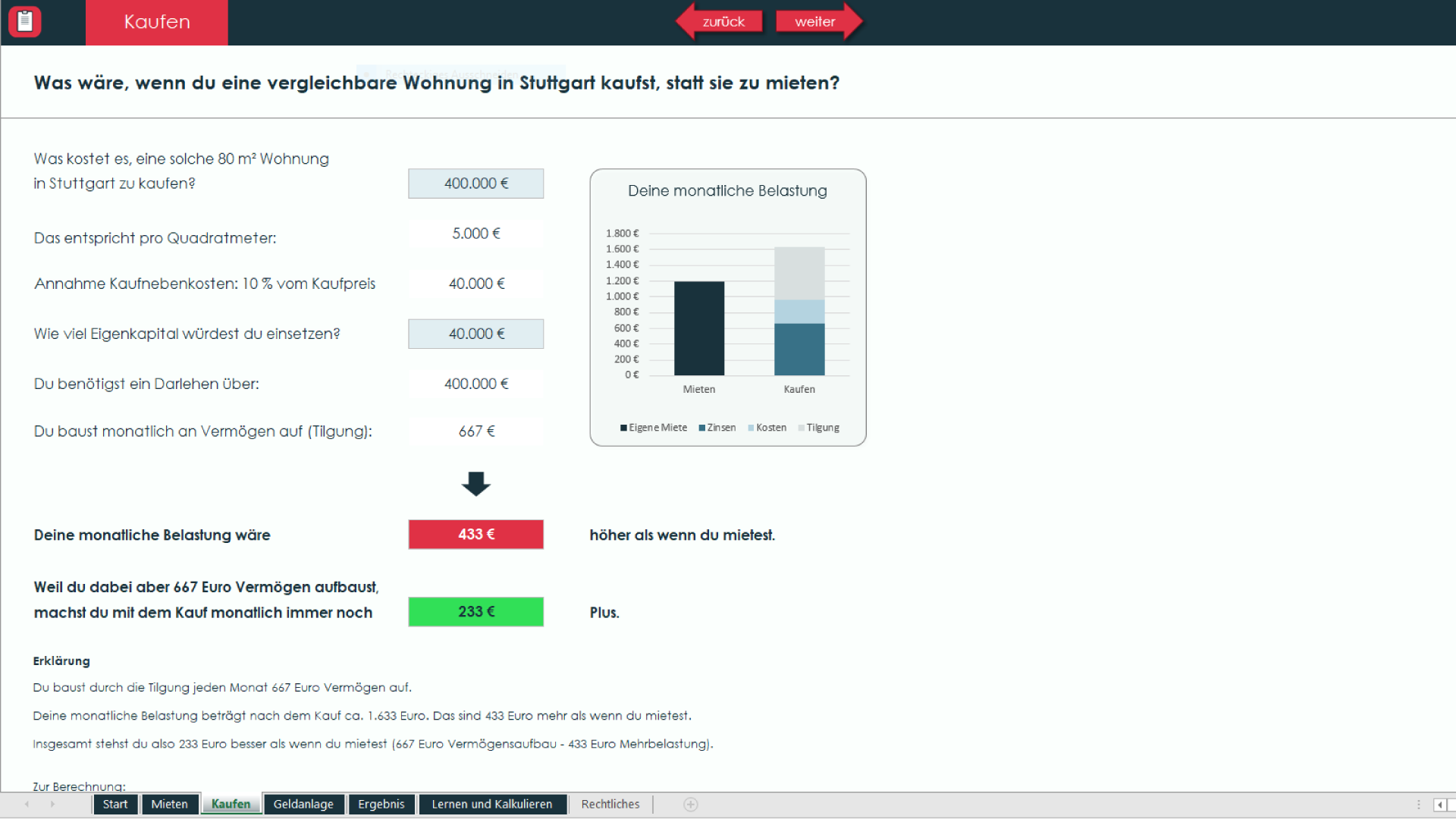The width and height of the screenshot is (1456, 819).
Task: Click the 40.000 € Kaufnebenkosten value
Action: [x=475, y=284]
